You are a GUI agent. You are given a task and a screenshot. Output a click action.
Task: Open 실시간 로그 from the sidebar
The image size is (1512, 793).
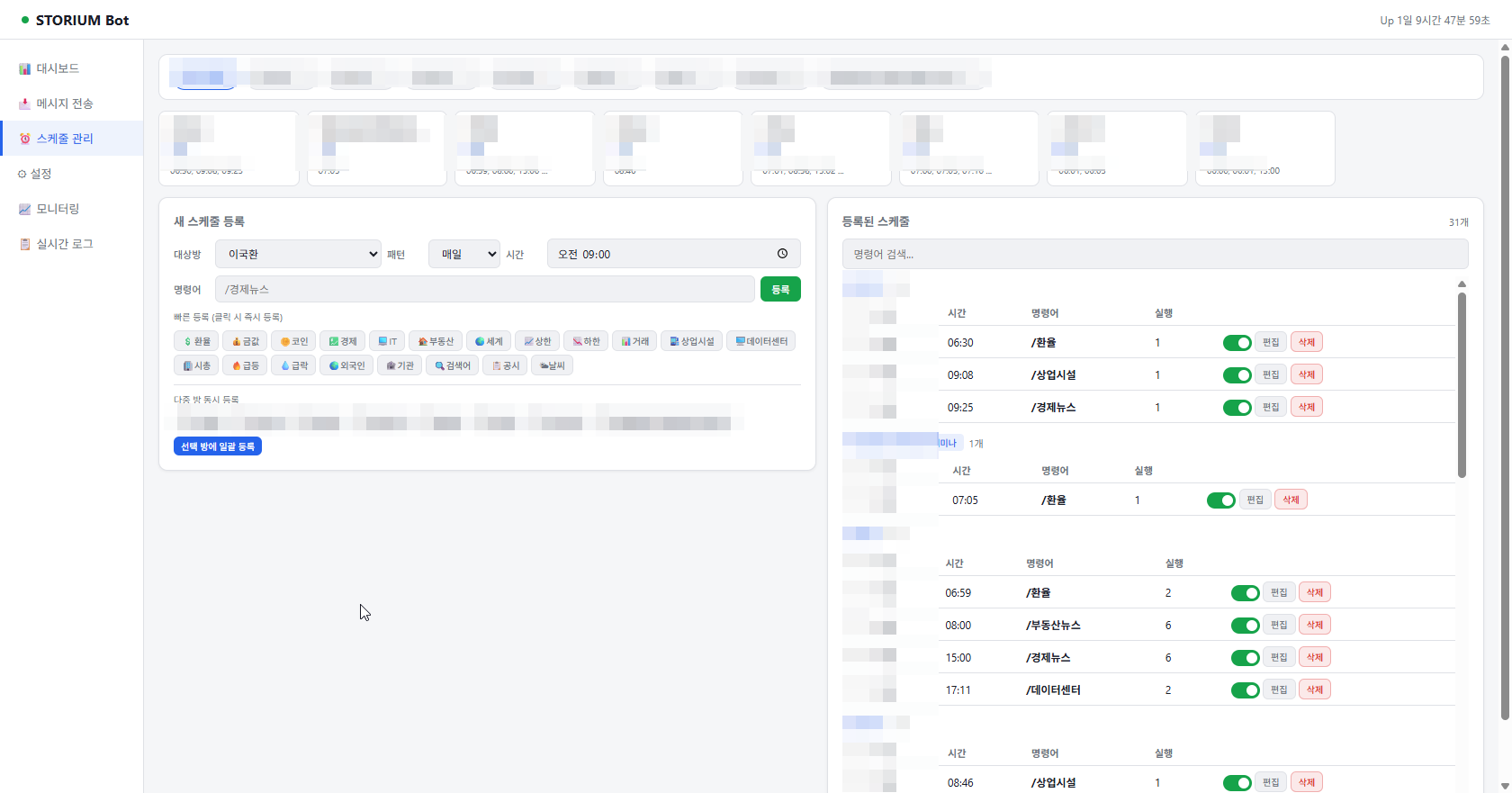click(64, 244)
